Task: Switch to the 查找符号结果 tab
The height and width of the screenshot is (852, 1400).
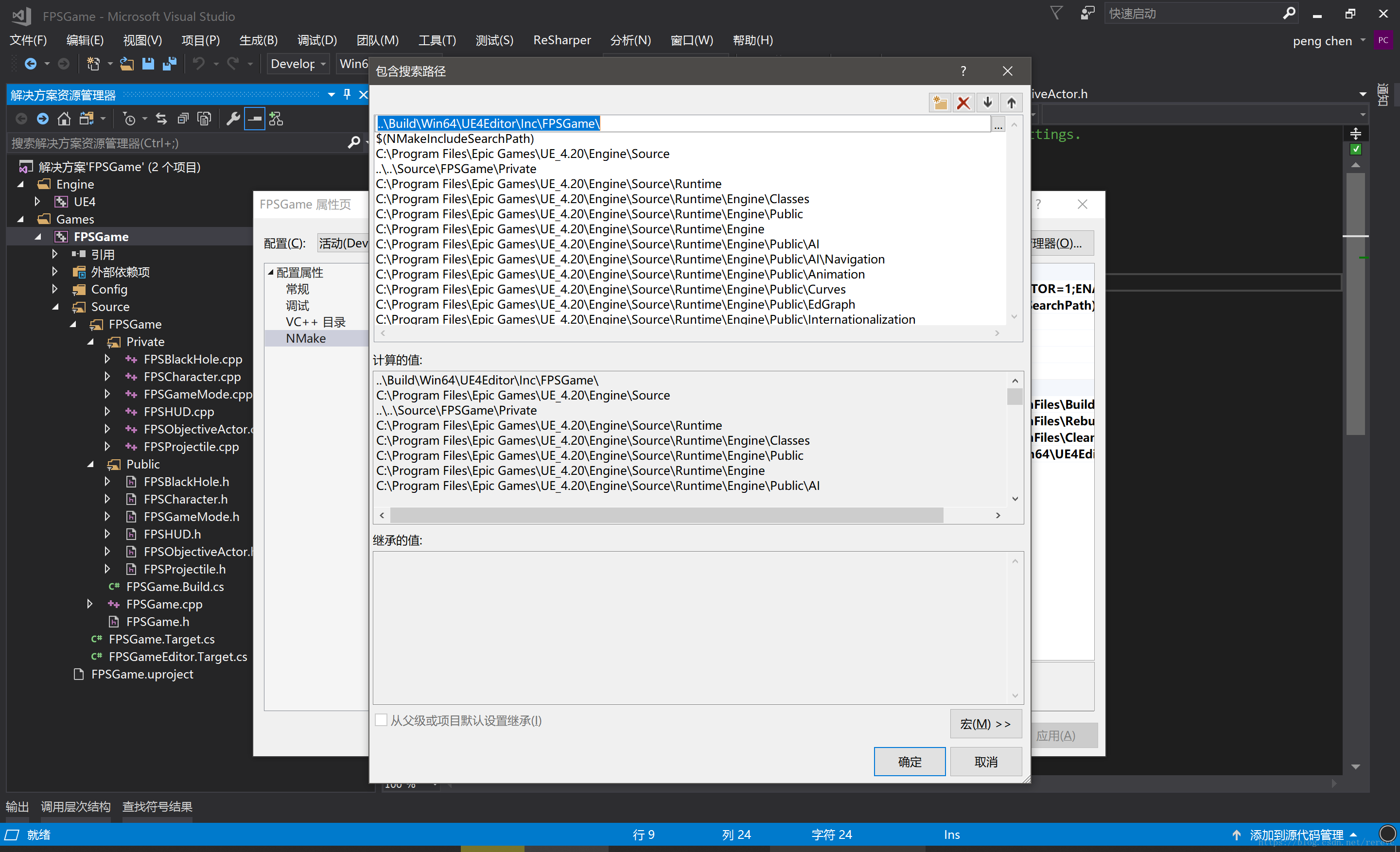Action: coord(157,807)
